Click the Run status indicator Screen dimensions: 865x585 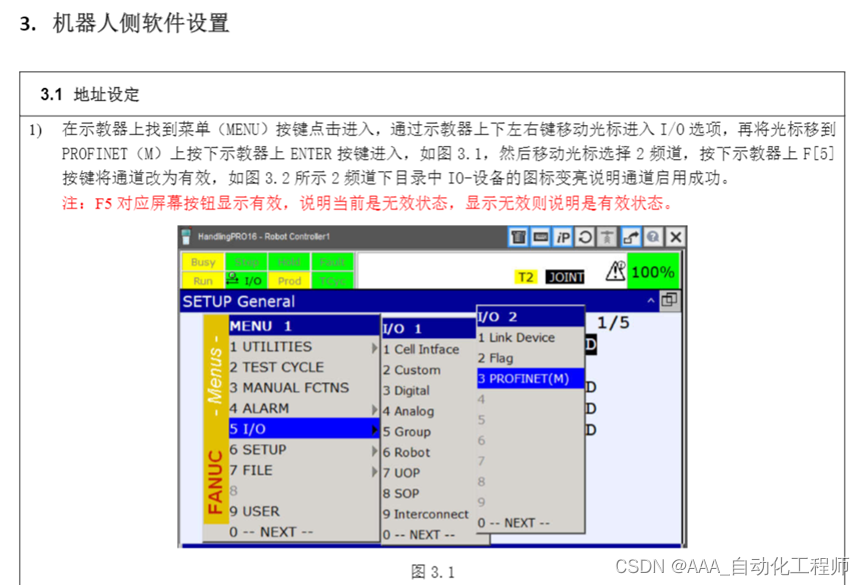(203, 280)
